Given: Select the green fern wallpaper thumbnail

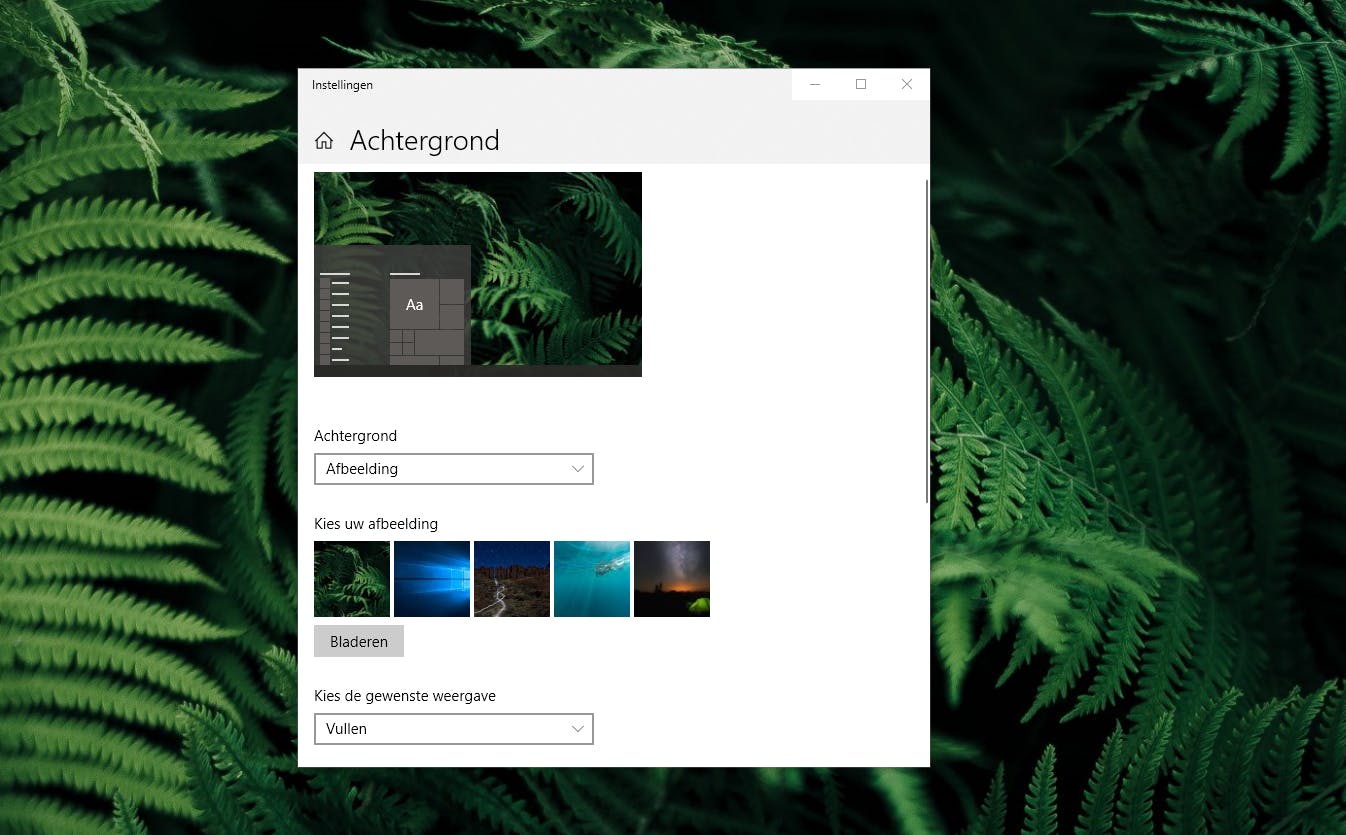Looking at the screenshot, I should [352, 579].
